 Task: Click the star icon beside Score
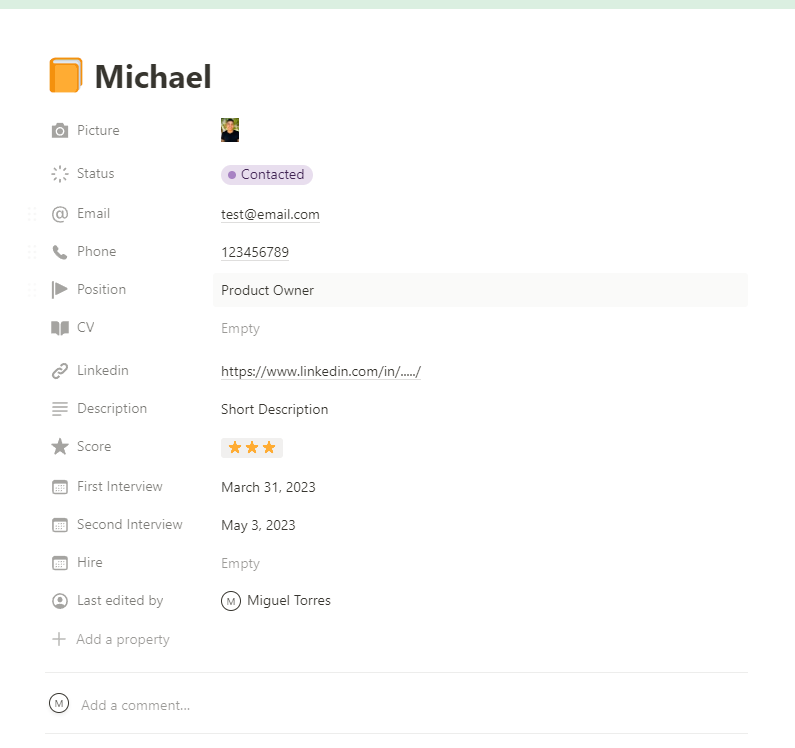point(60,447)
